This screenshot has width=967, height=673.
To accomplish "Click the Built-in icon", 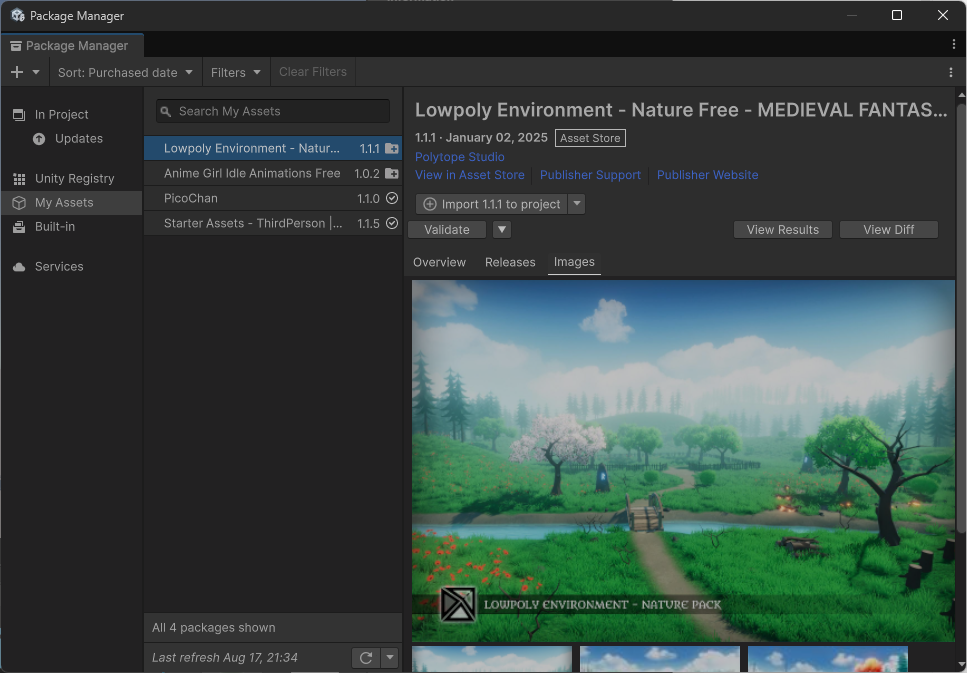I will 19,227.
